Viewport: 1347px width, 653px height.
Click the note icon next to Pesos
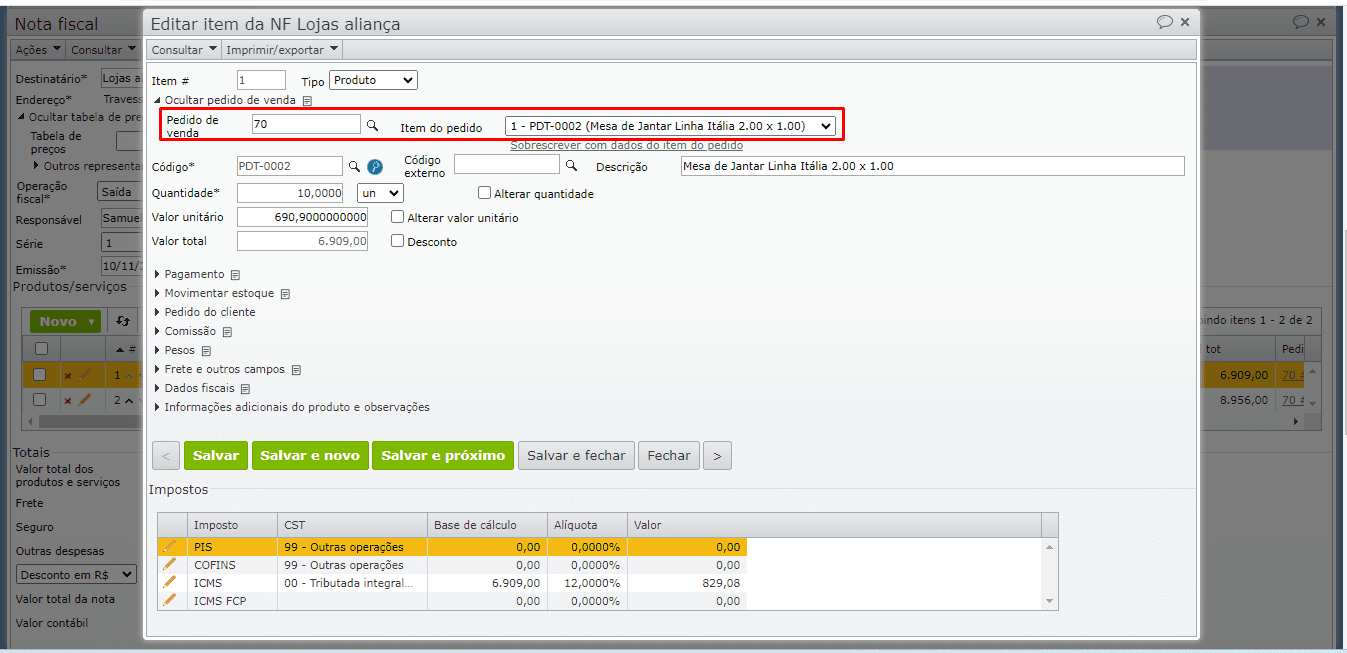click(x=206, y=351)
